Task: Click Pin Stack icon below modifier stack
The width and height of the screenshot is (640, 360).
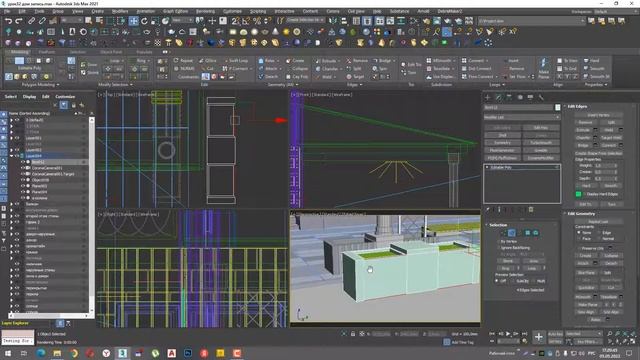Action: tap(487, 209)
